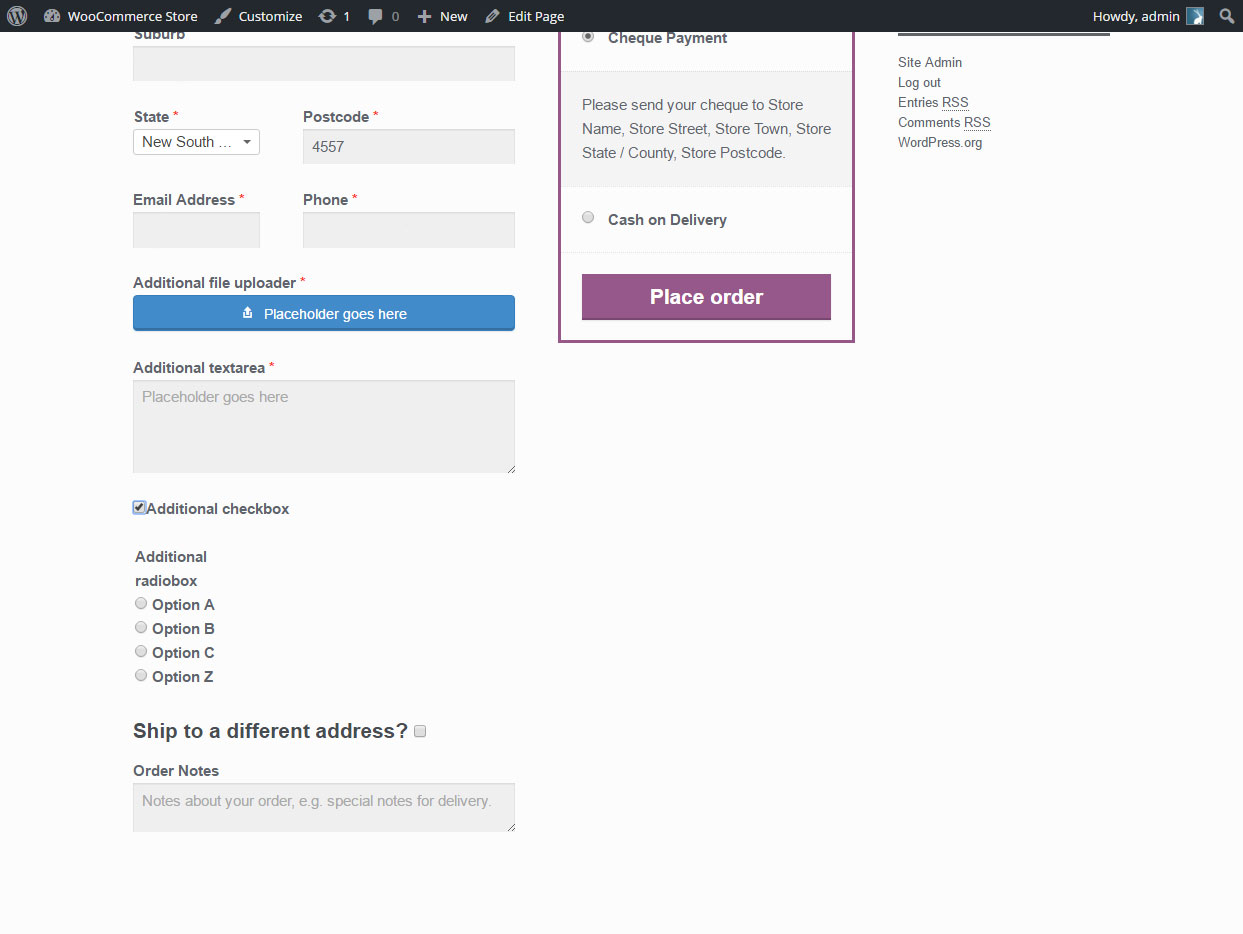1243x934 pixels.
Task: Open the Howdy, admin account menu
Action: 1148,16
